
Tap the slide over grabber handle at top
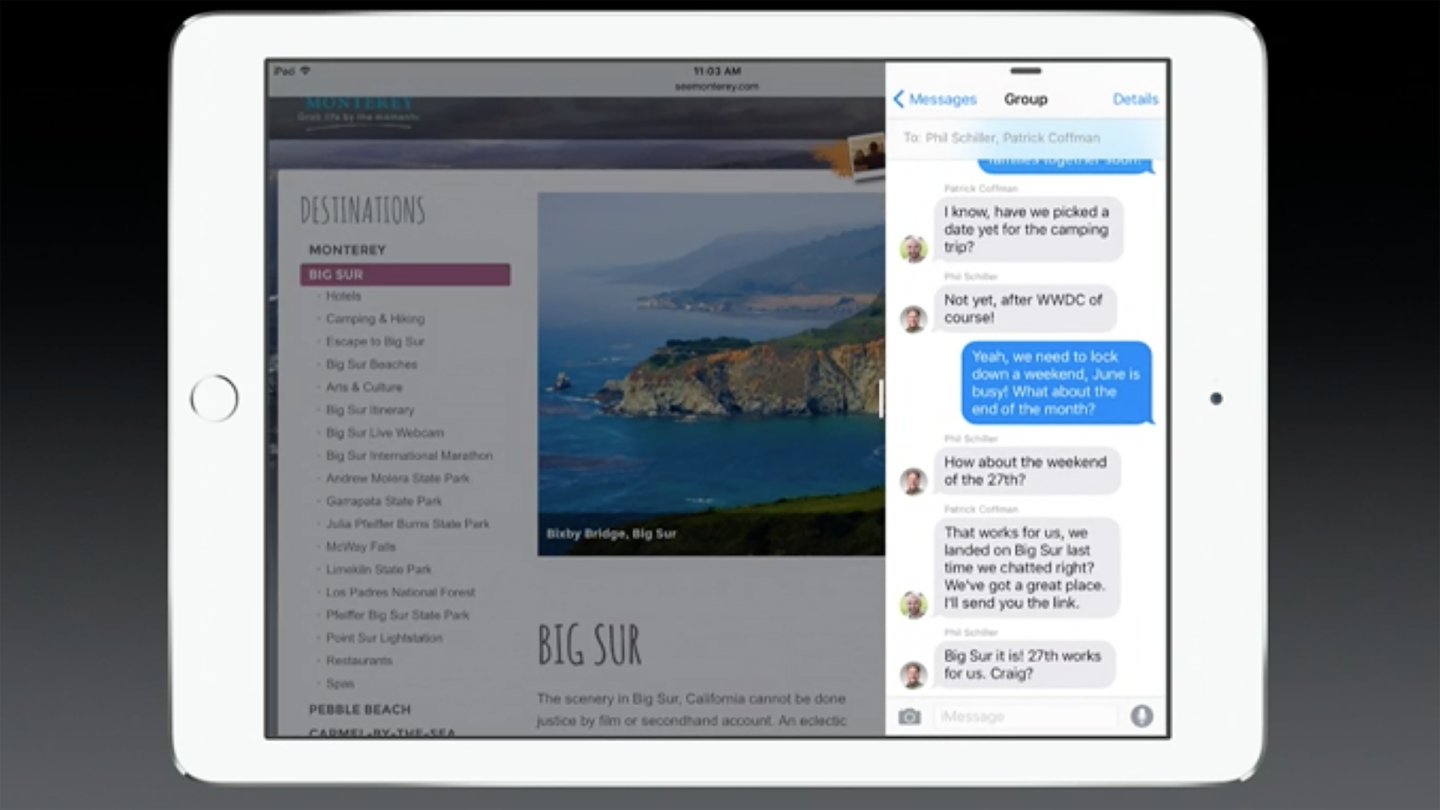1025,71
